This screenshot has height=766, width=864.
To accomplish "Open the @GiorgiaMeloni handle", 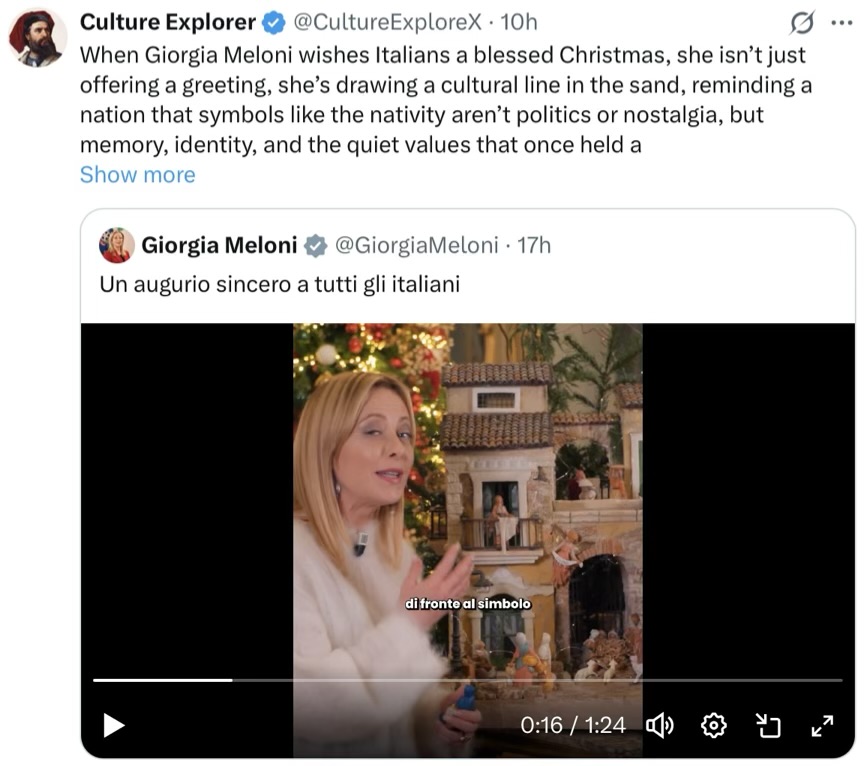I will click(x=415, y=245).
